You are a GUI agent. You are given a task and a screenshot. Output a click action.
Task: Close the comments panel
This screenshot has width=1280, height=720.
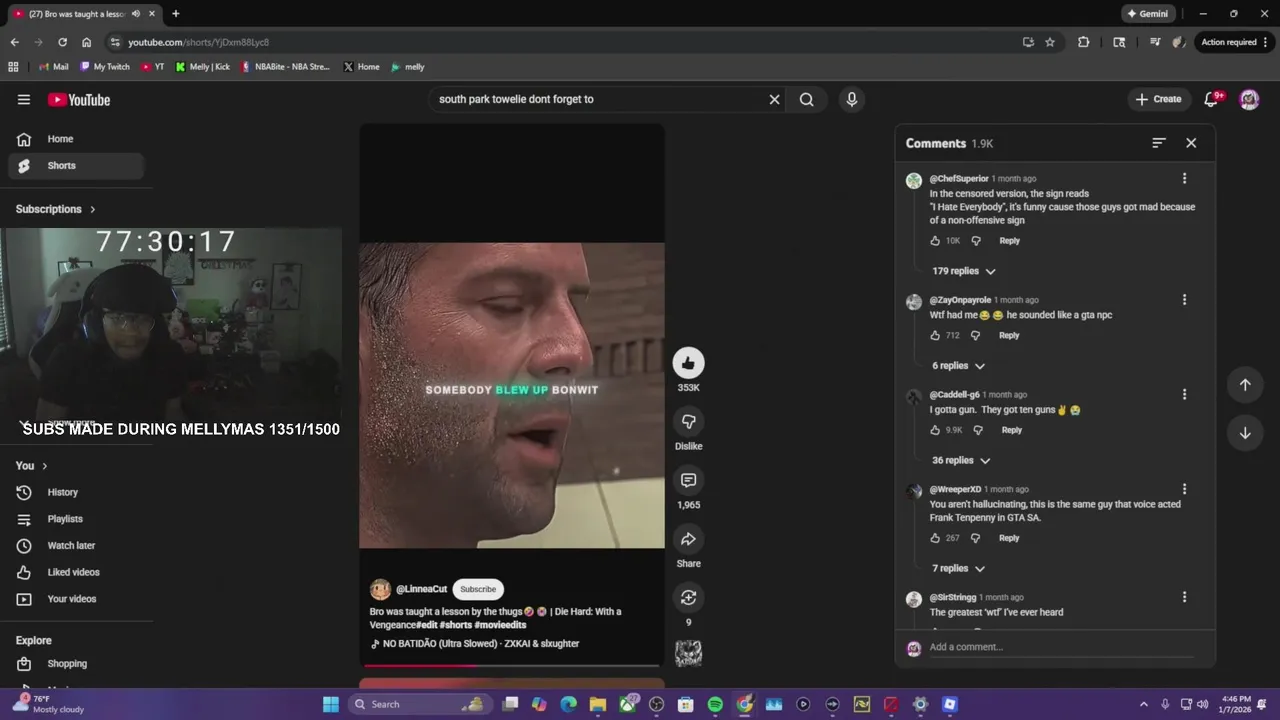click(x=1191, y=143)
